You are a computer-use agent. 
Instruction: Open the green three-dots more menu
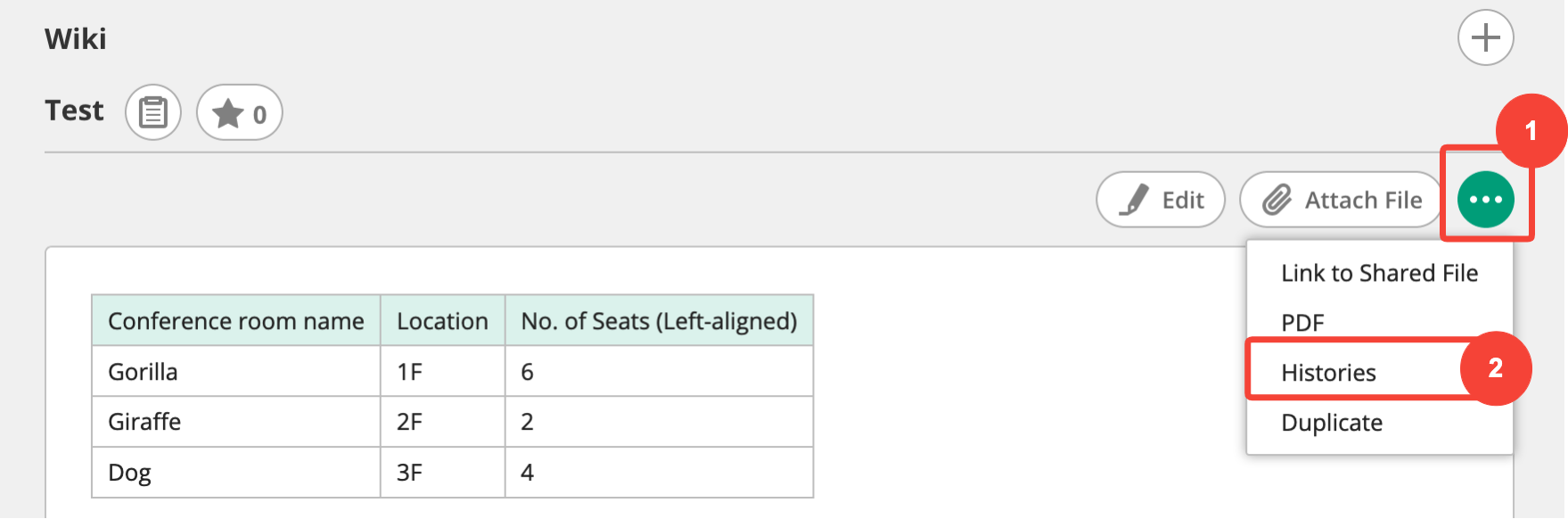[x=1485, y=200]
